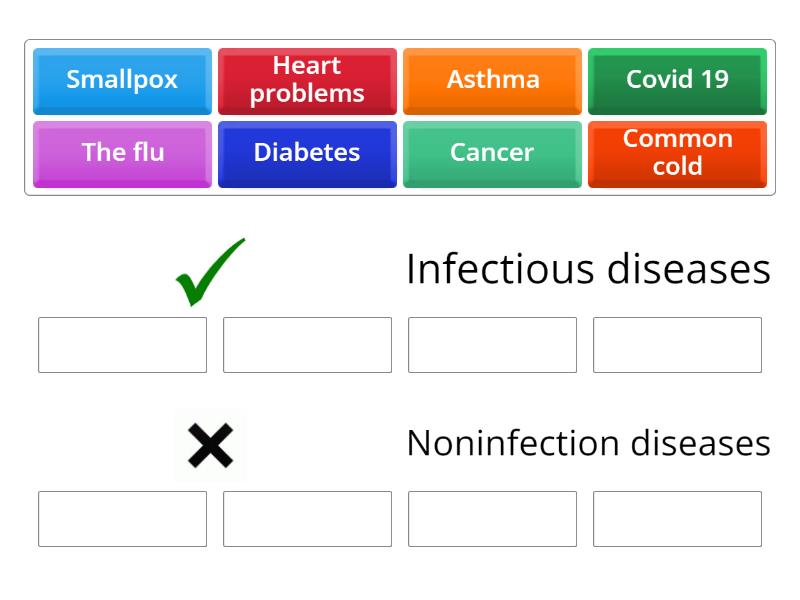Click the third empty slot under Noninfection diseases
Screen dimensions: 800x600
(x=492, y=519)
